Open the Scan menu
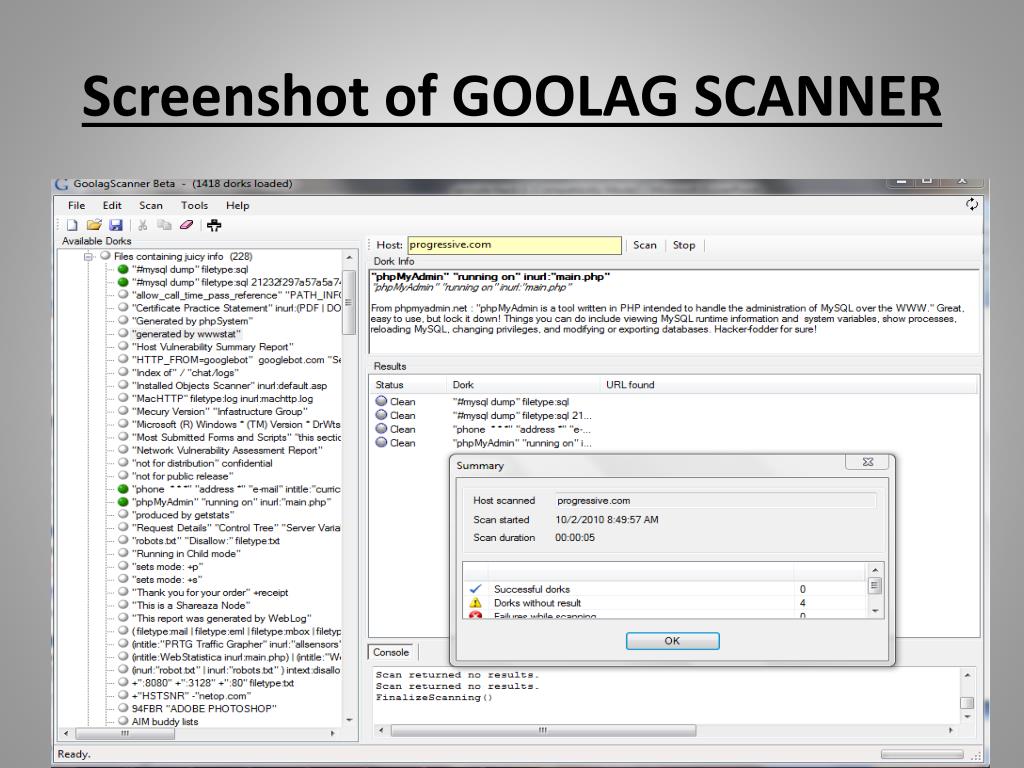 point(151,206)
